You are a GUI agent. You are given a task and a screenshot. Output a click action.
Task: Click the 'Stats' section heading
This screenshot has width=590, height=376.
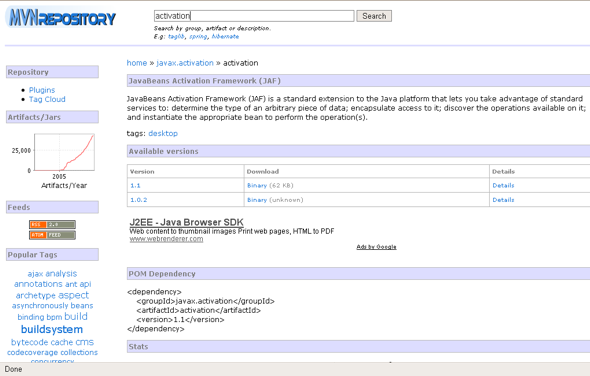click(x=138, y=347)
